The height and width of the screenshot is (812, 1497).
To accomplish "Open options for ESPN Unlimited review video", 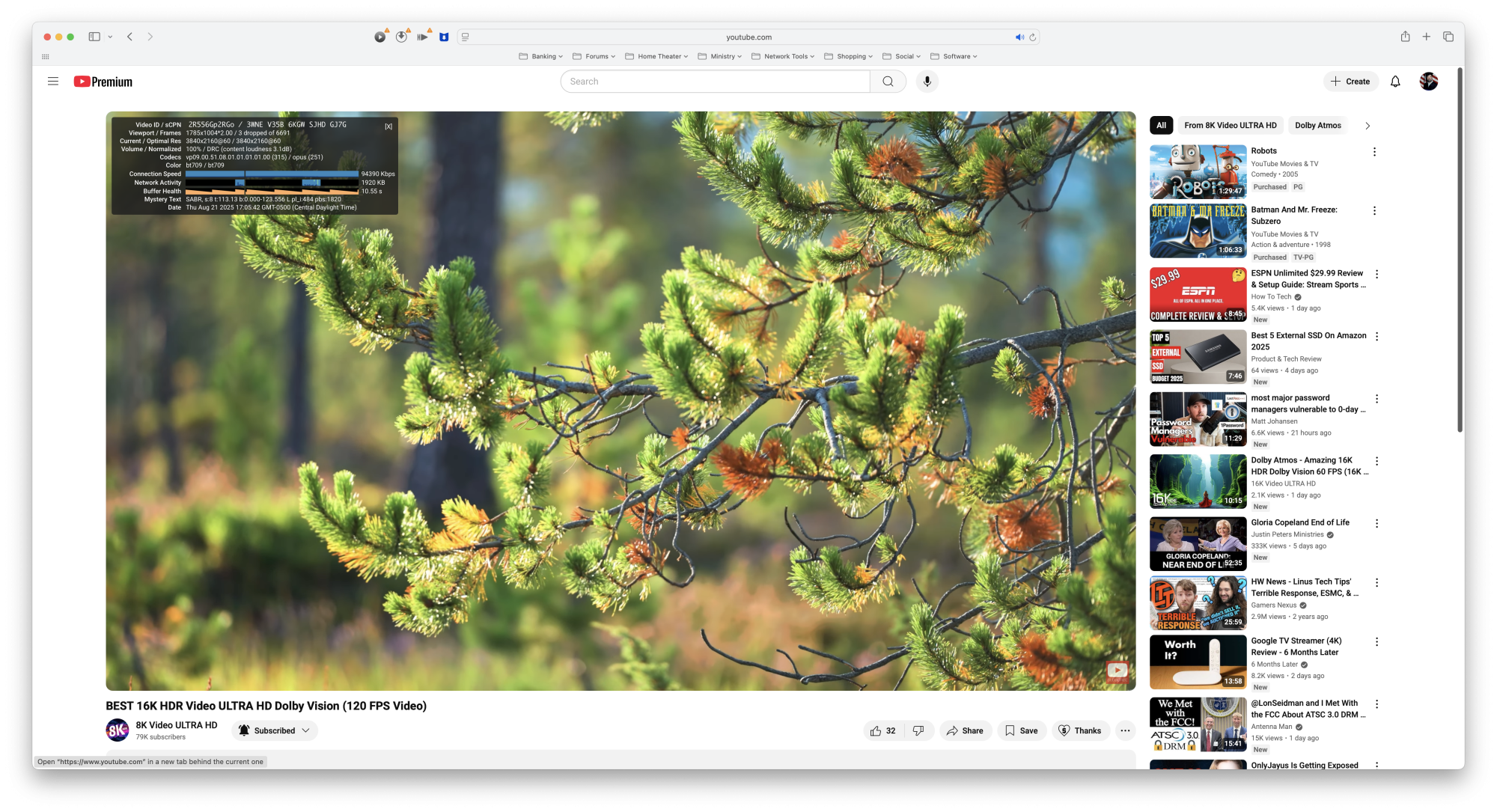I will coord(1376,275).
